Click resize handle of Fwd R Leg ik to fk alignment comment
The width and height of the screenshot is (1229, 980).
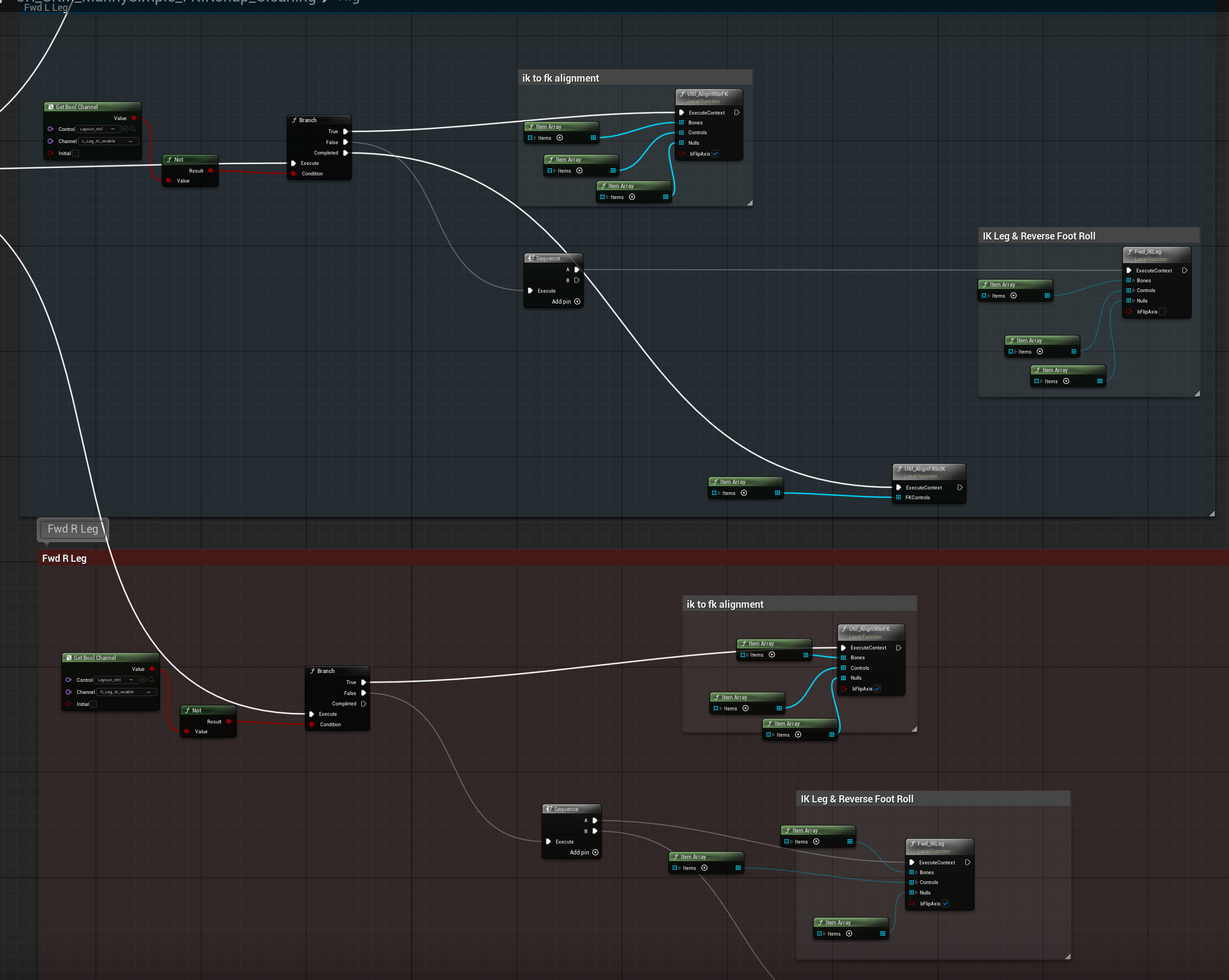point(914,729)
